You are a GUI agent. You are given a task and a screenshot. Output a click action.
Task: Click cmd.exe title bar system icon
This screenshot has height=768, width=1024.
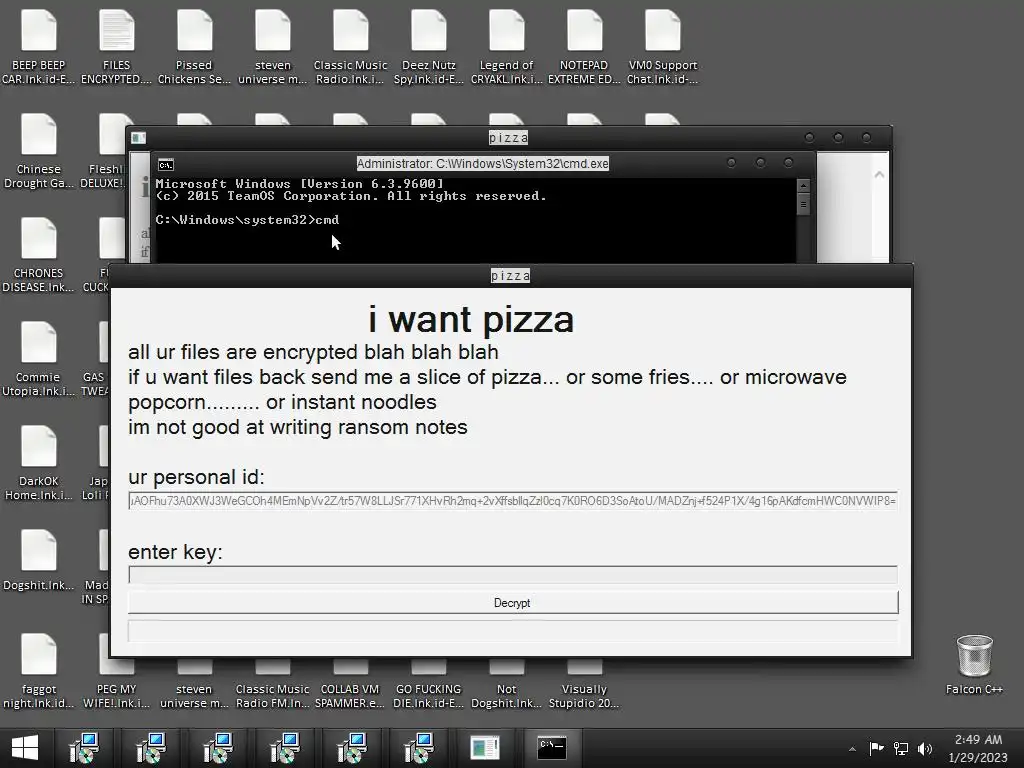click(x=166, y=165)
